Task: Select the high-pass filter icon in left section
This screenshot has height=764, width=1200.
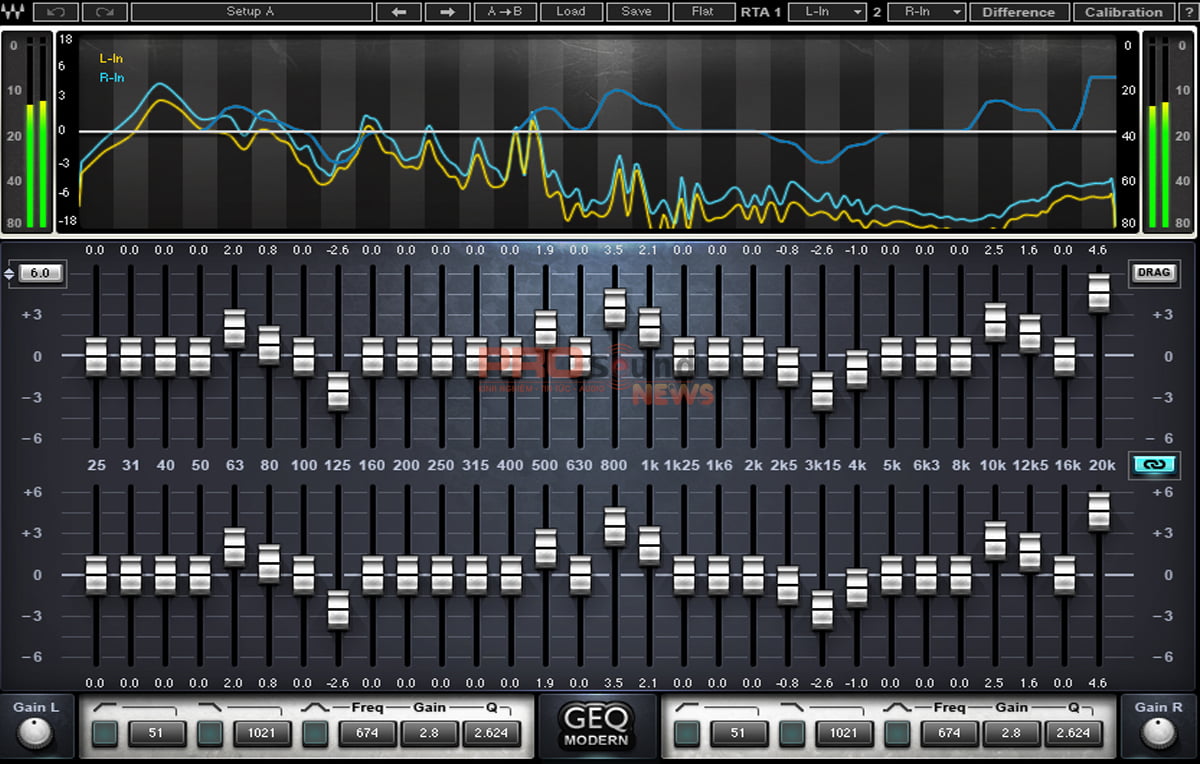Action: [x=107, y=707]
